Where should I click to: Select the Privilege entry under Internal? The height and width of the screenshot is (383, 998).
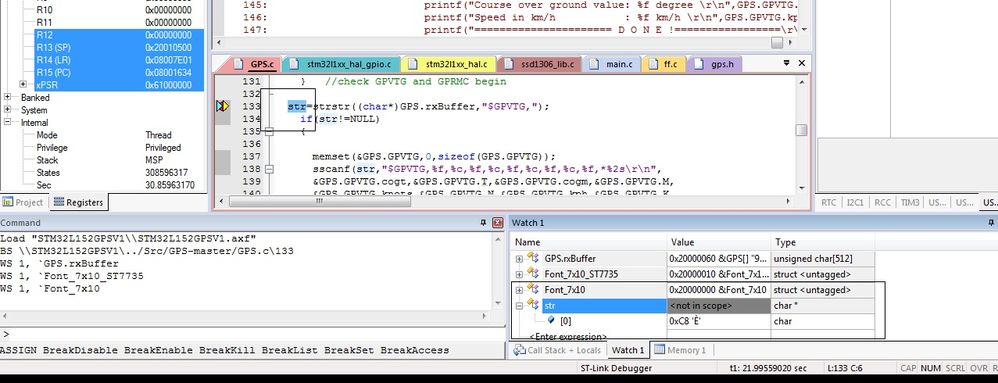119,148
